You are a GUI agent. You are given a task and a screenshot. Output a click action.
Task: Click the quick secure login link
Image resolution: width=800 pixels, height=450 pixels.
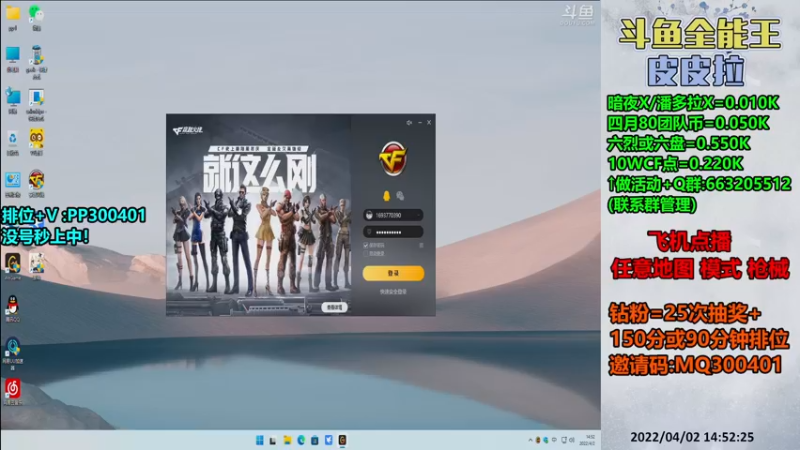coord(393,292)
